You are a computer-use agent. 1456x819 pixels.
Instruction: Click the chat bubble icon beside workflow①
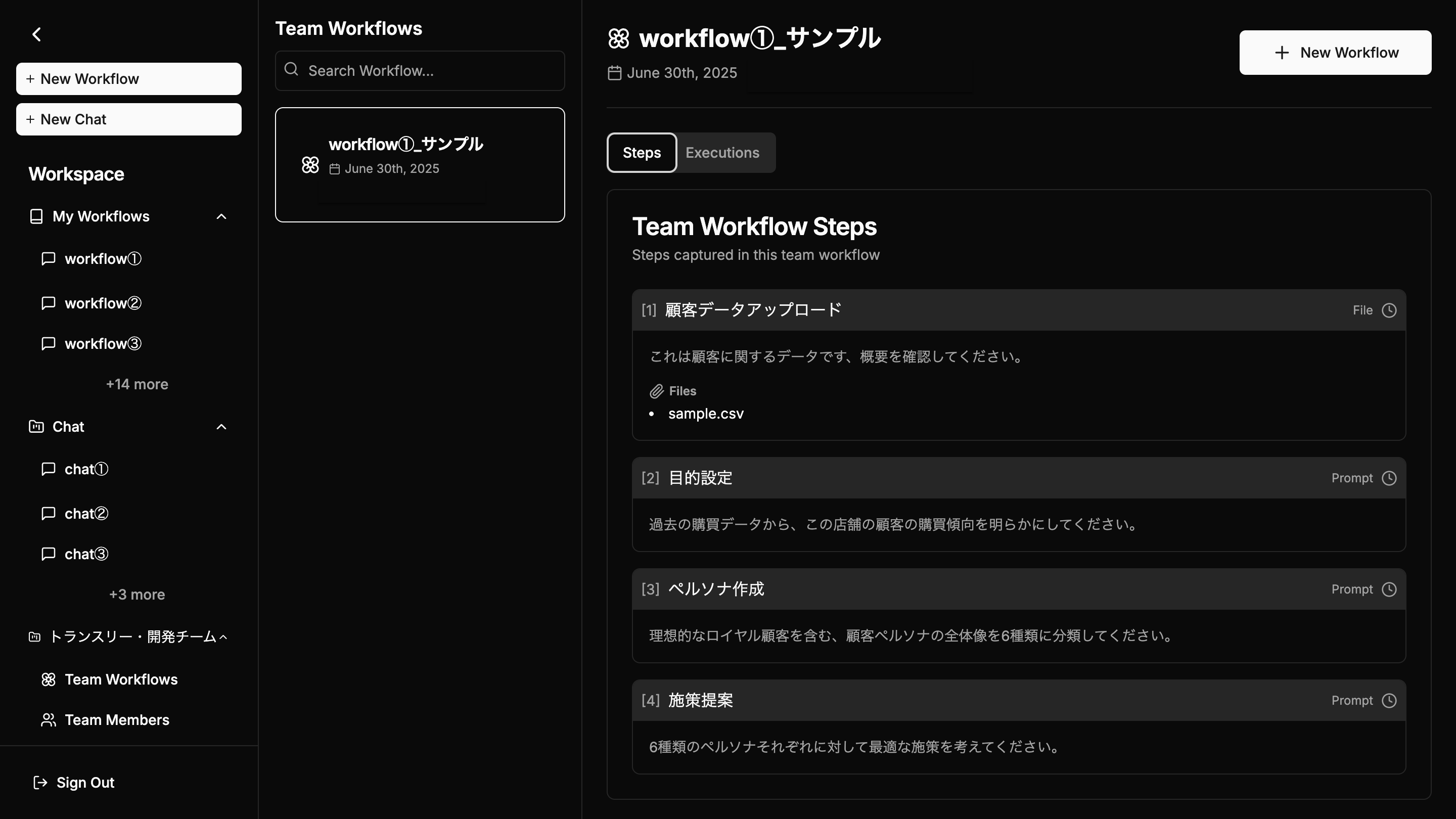pos(49,258)
